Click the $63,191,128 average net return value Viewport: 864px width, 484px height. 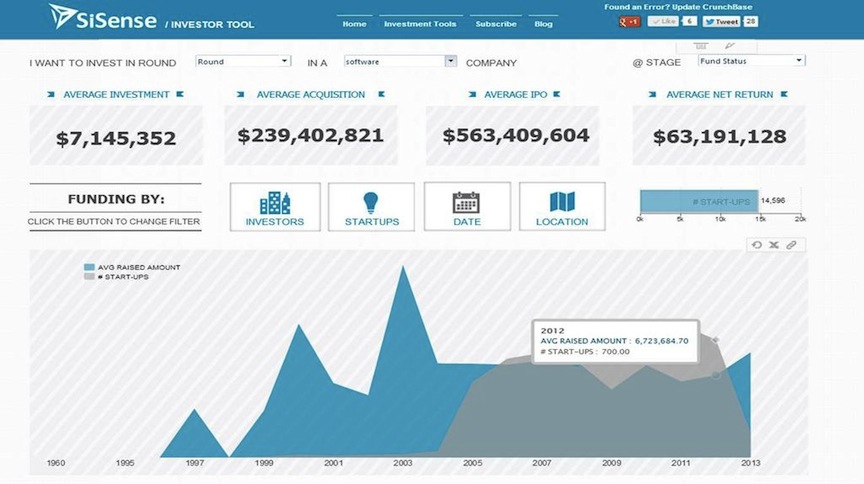[x=720, y=137]
